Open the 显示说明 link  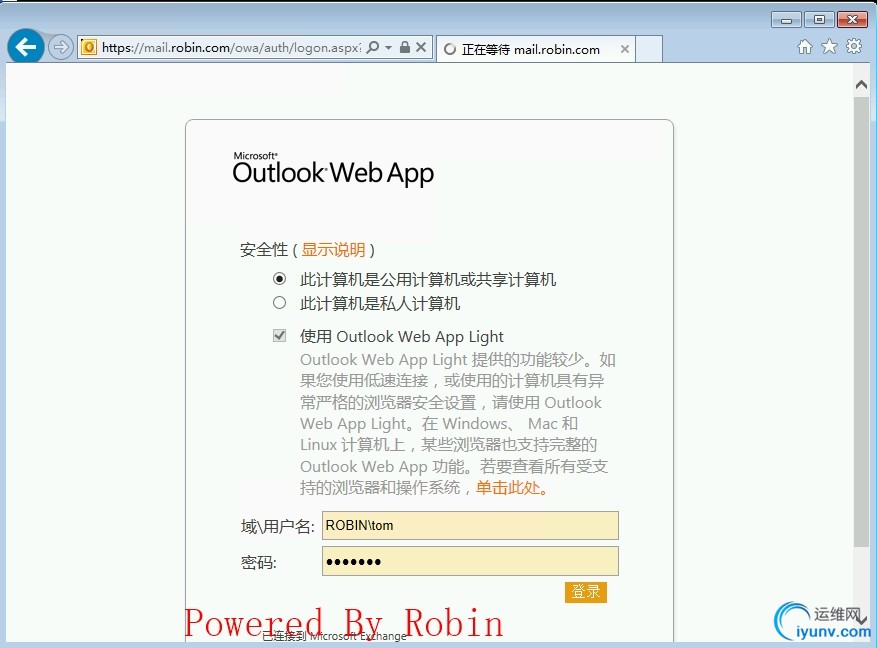click(333, 249)
